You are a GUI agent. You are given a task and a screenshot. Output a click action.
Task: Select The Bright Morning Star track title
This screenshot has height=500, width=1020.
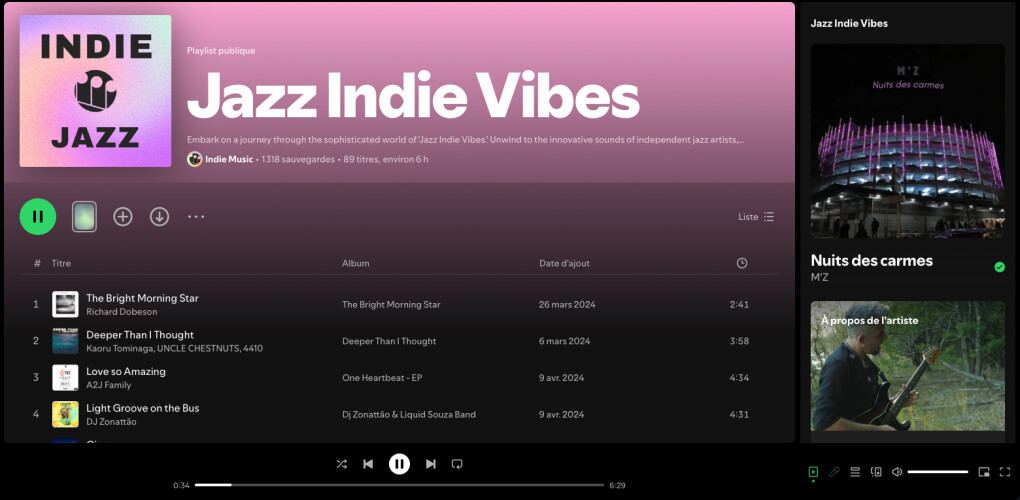[x=142, y=298]
